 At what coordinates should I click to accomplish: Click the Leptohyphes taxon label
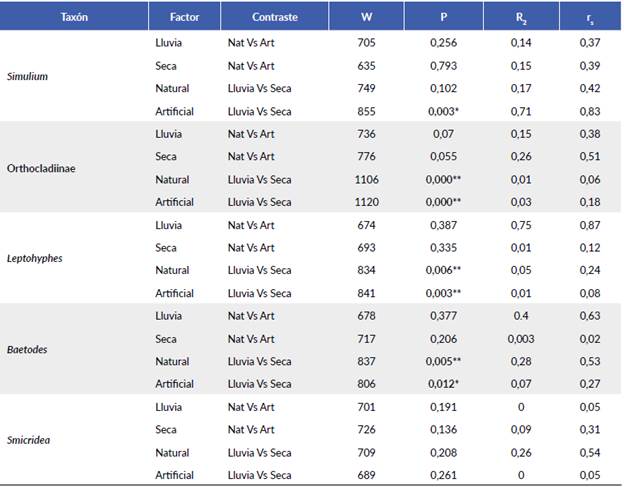(x=34, y=259)
